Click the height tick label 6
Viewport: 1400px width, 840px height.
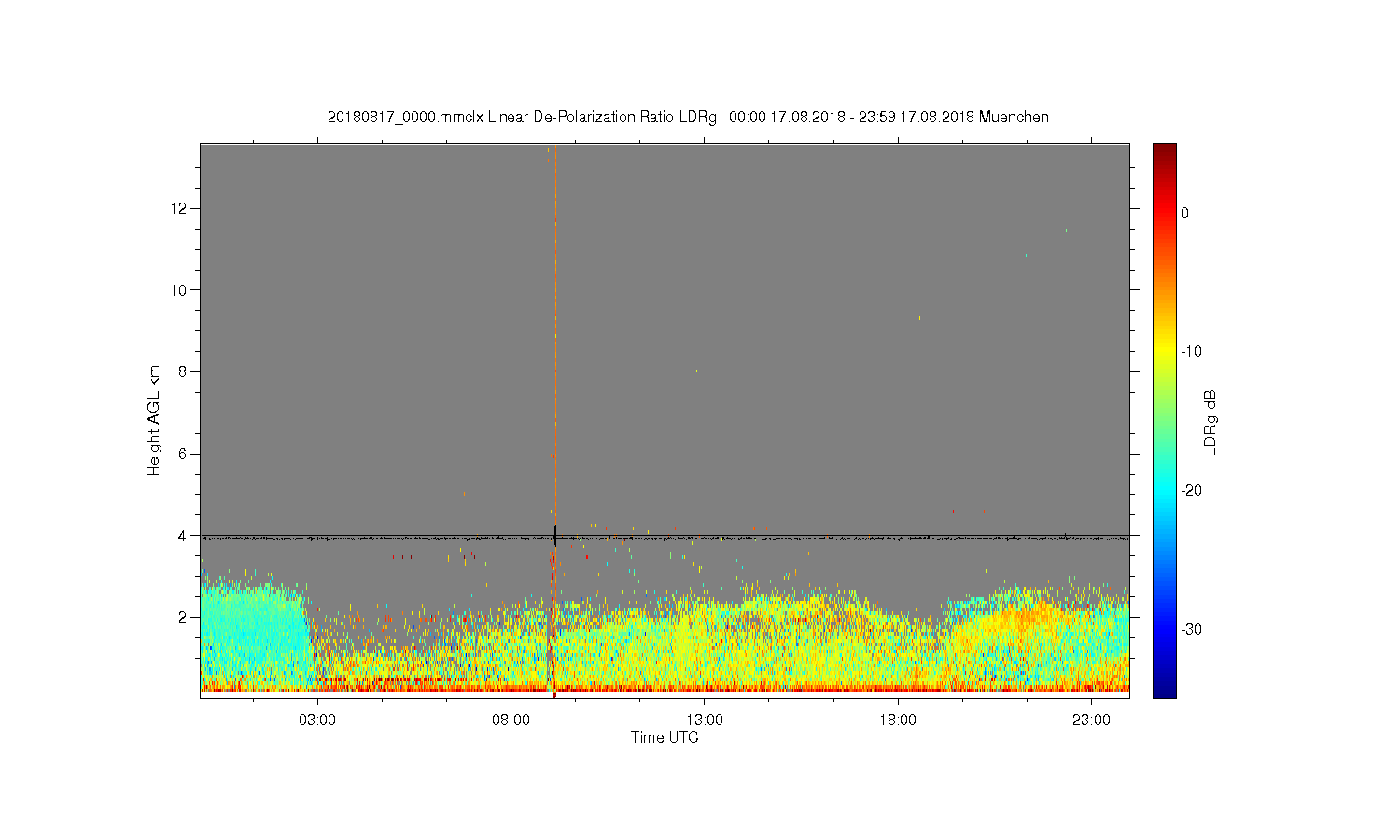183,454
